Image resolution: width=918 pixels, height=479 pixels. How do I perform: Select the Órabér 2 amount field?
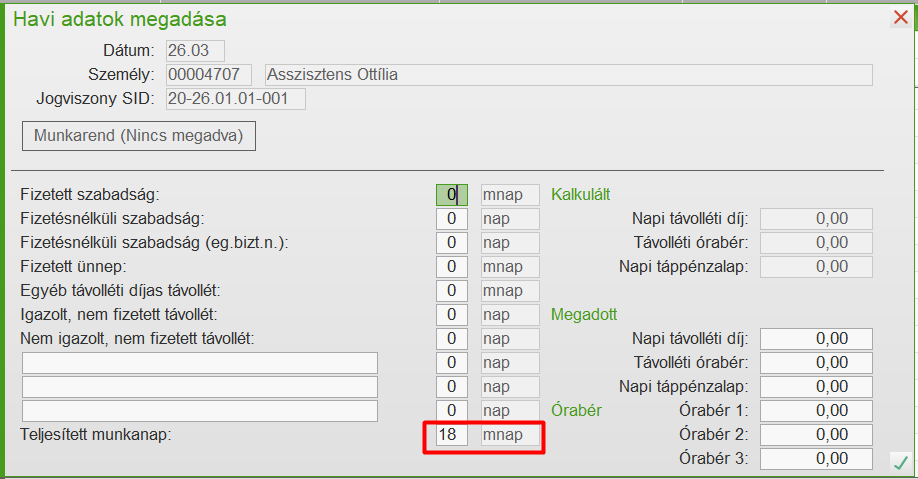(x=816, y=435)
